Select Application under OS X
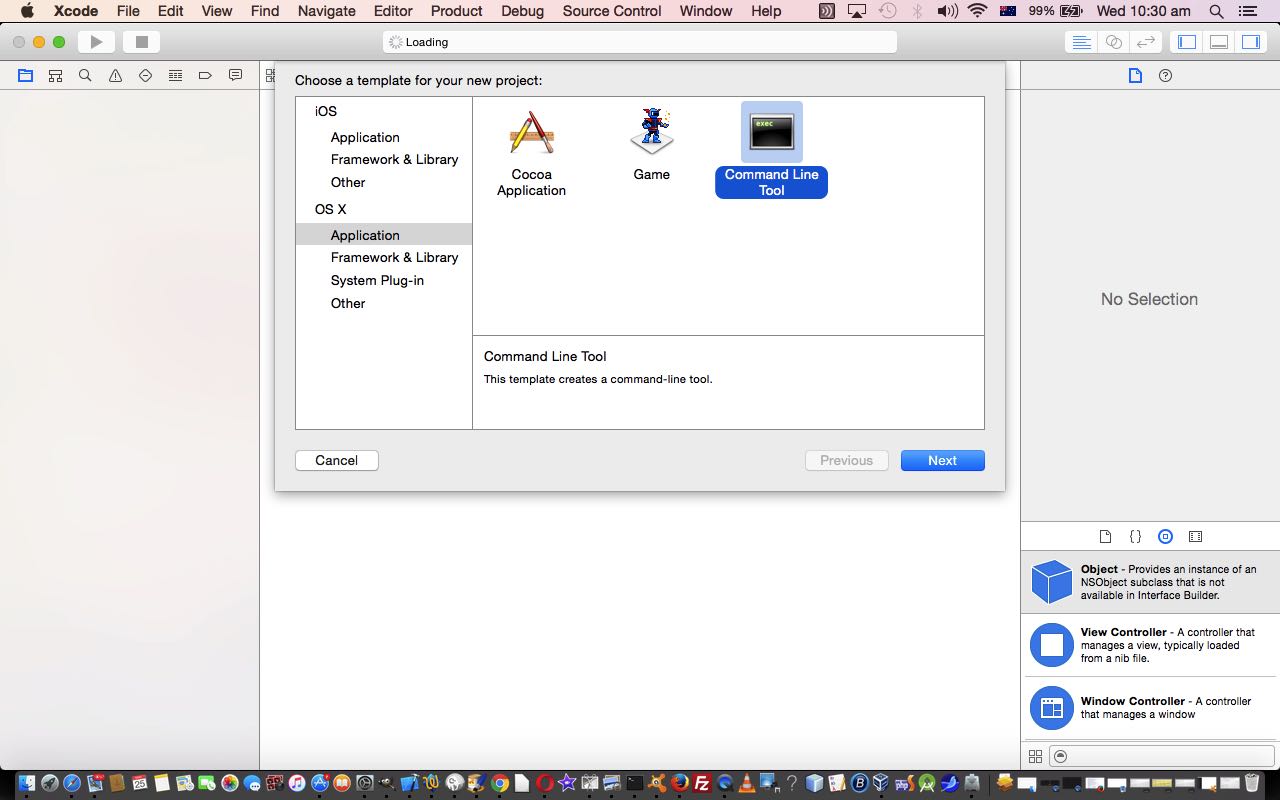 tap(383, 235)
